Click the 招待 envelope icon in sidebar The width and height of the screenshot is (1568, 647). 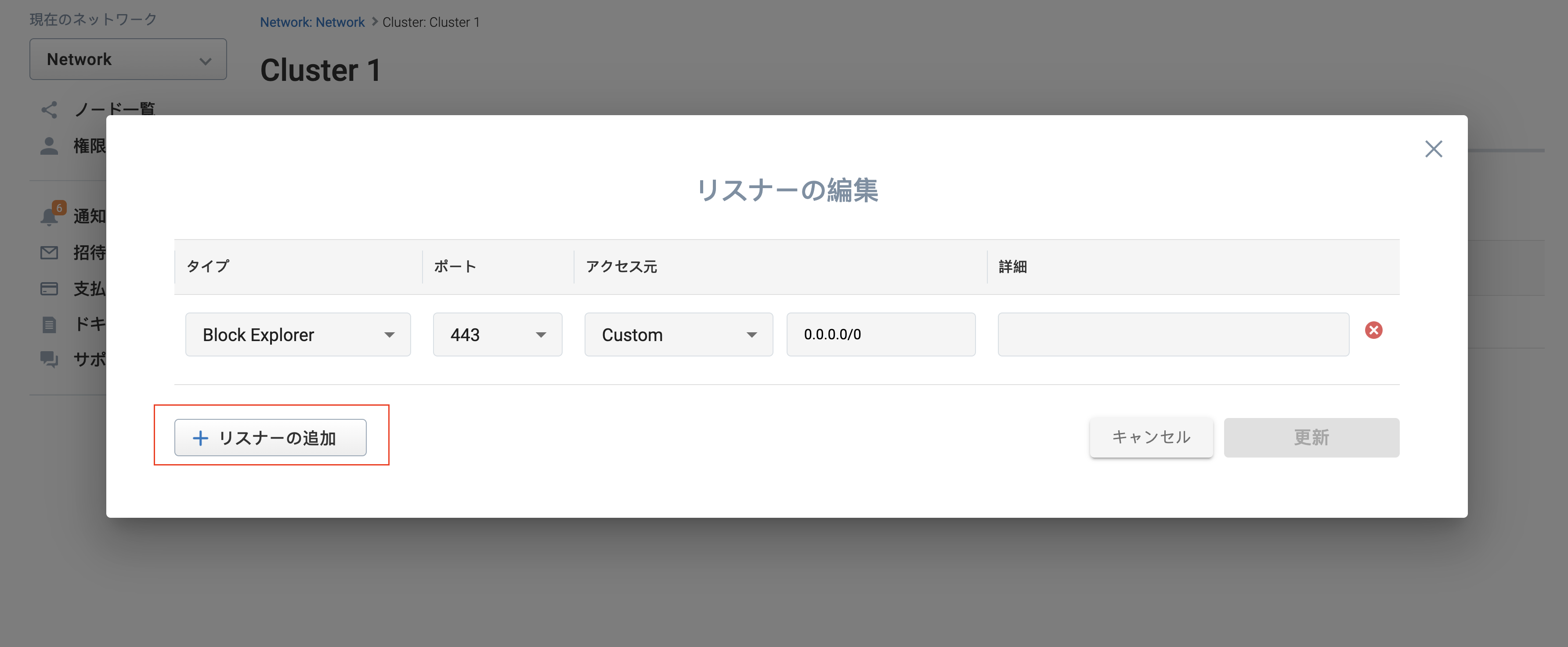(49, 252)
